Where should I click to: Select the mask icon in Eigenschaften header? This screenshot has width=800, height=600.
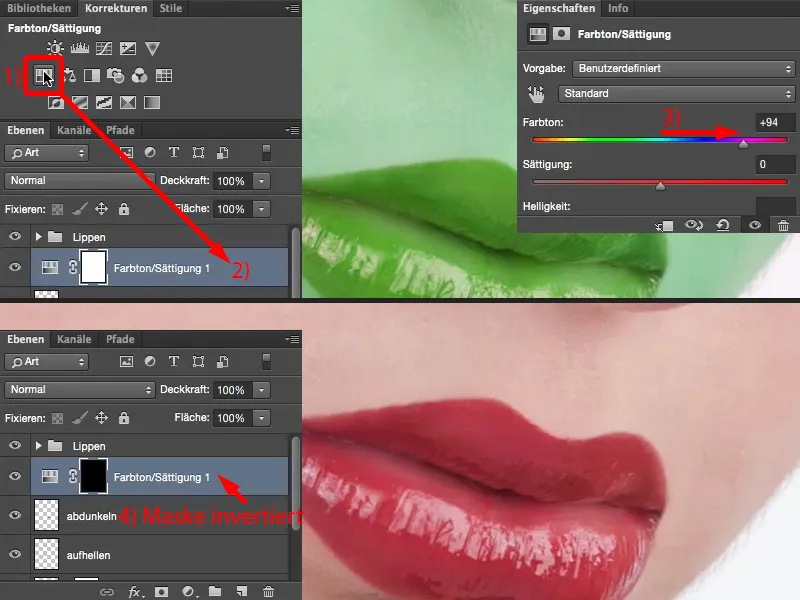pyautogui.click(x=561, y=34)
